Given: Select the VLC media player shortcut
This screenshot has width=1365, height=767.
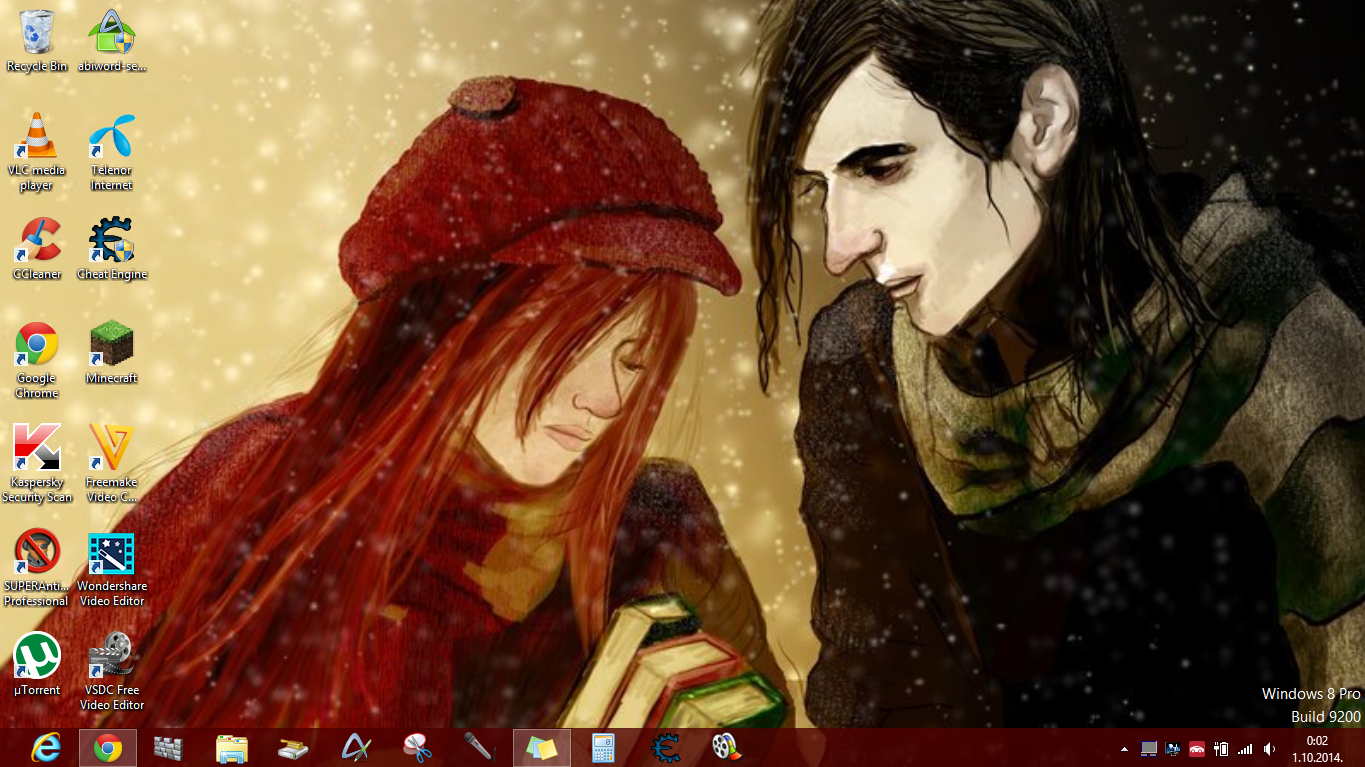Looking at the screenshot, I should [37, 152].
